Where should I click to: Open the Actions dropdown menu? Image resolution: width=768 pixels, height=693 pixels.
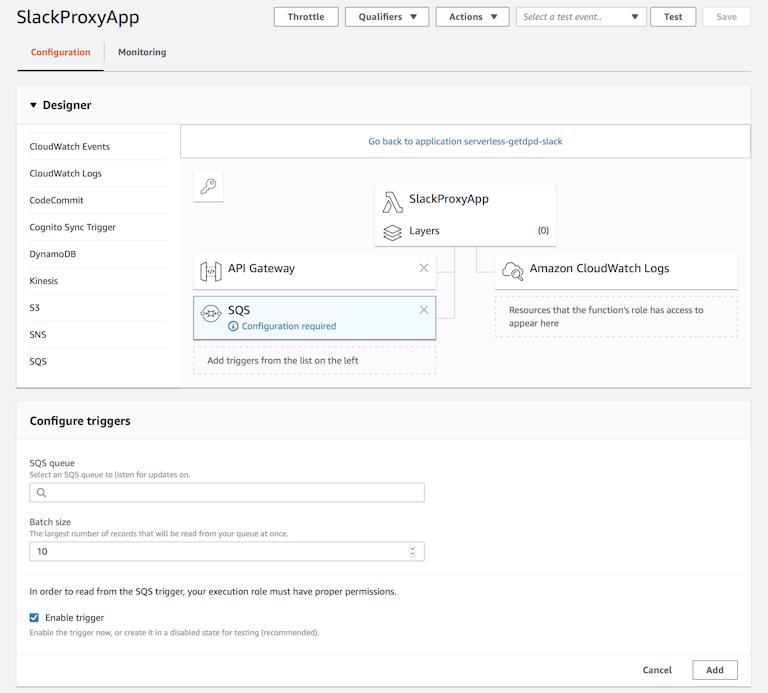point(472,17)
